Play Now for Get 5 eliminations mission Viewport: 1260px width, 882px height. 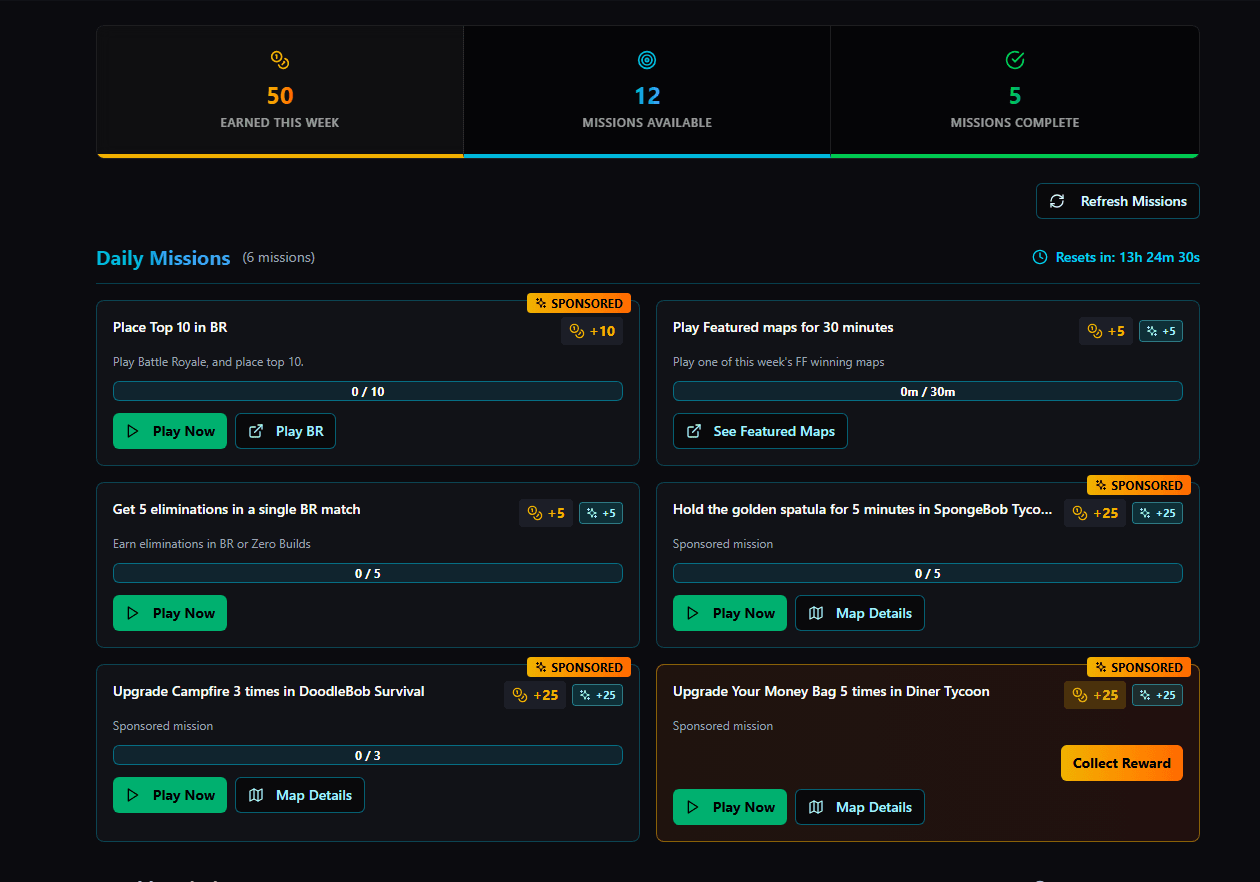coord(170,613)
